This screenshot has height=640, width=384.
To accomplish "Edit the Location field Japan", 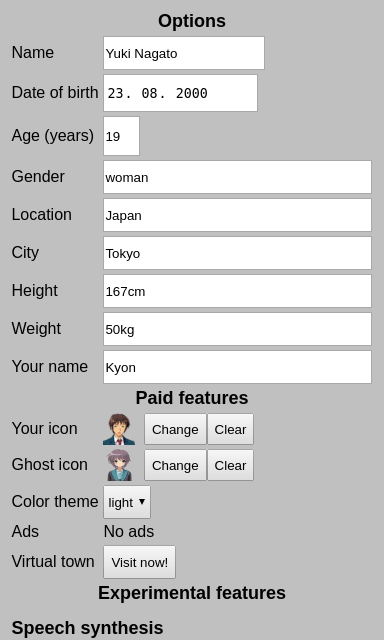I will [x=237, y=215].
